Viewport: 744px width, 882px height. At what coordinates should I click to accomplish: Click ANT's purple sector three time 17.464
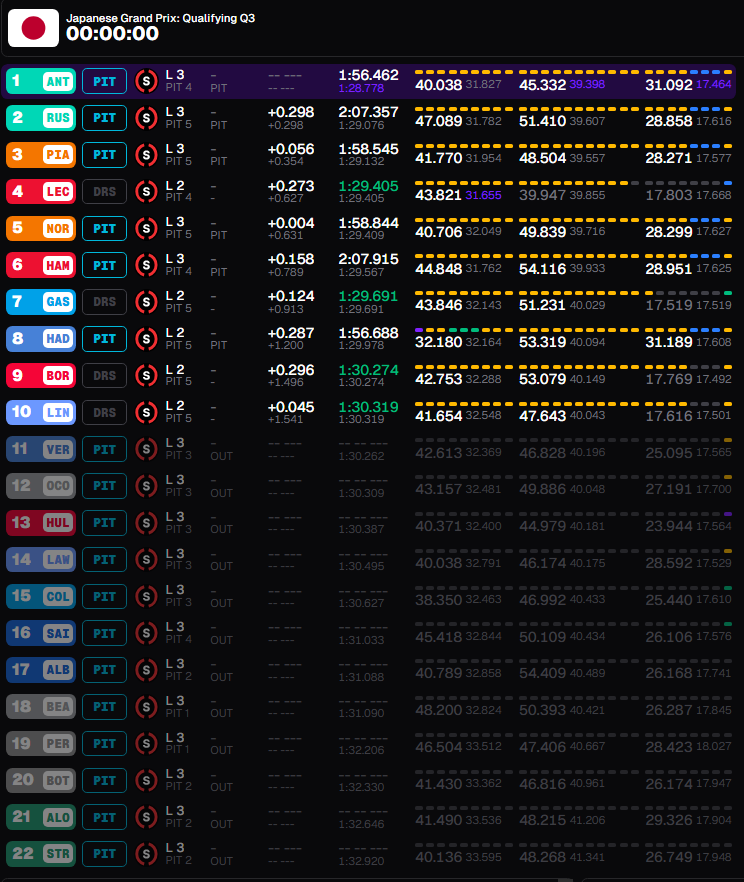714,84
